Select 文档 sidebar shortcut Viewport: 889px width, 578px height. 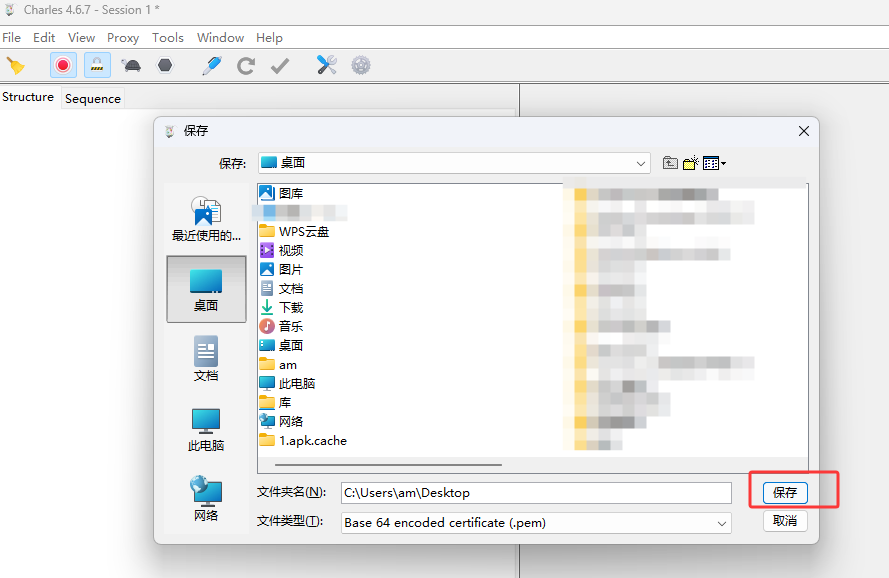pos(206,358)
